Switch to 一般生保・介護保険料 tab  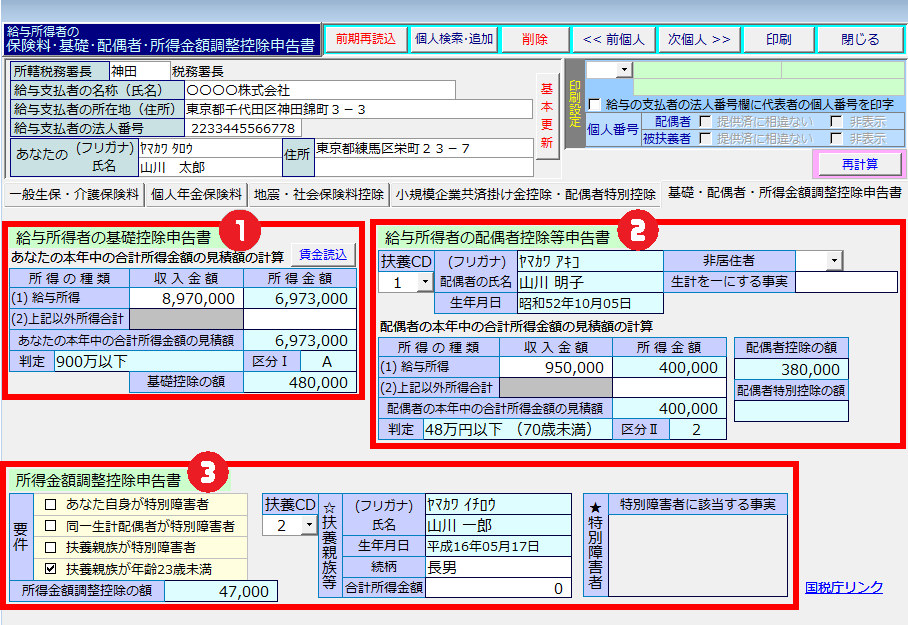pos(75,193)
